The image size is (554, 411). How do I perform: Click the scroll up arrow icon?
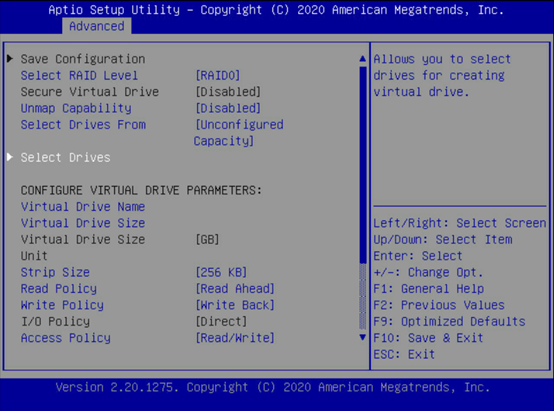[x=363, y=59]
